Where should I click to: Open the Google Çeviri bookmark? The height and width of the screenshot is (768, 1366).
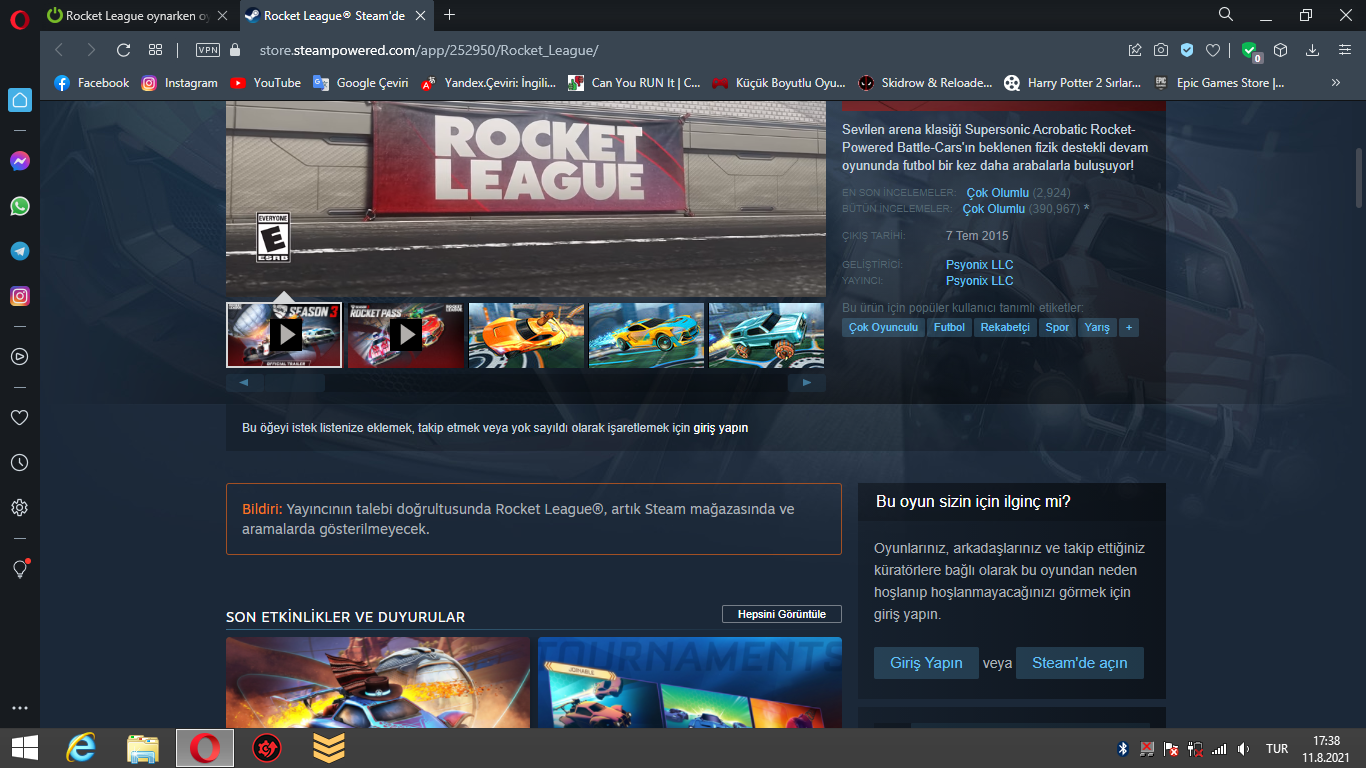tap(360, 83)
